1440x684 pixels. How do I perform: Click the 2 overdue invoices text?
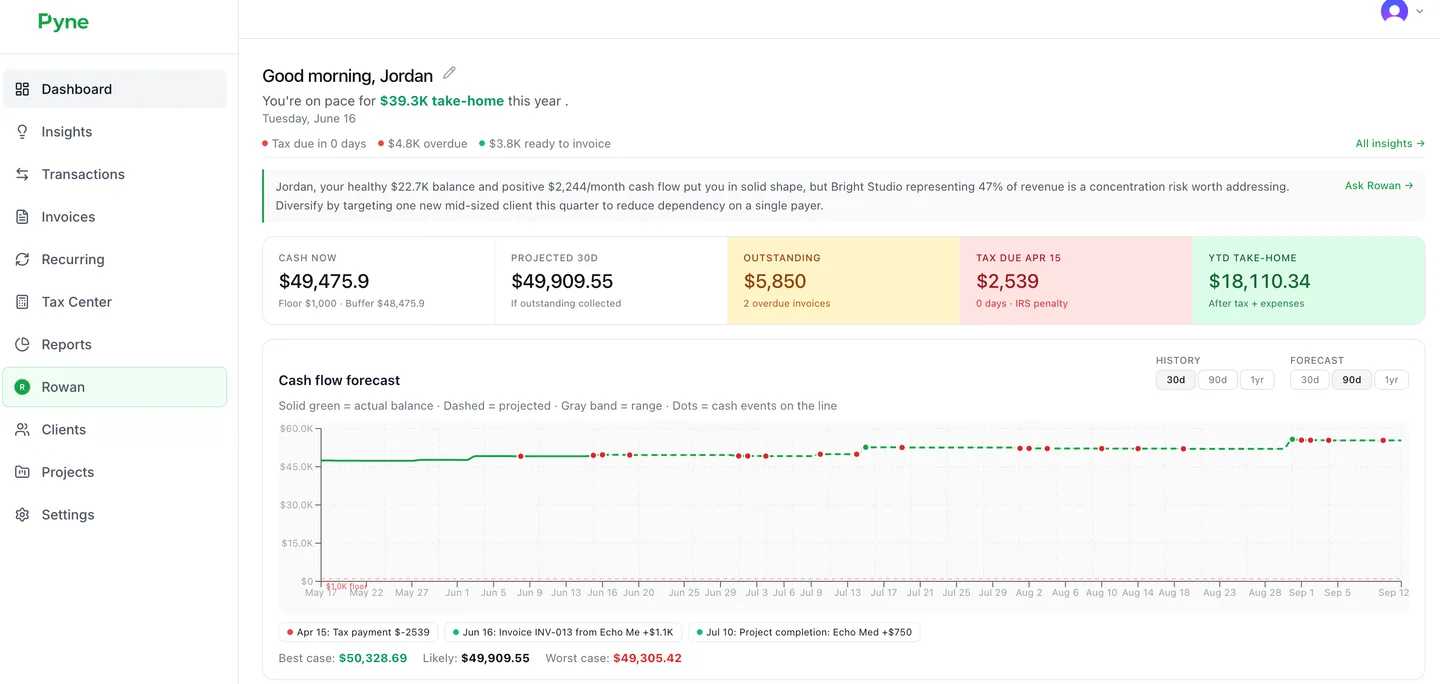pos(787,303)
